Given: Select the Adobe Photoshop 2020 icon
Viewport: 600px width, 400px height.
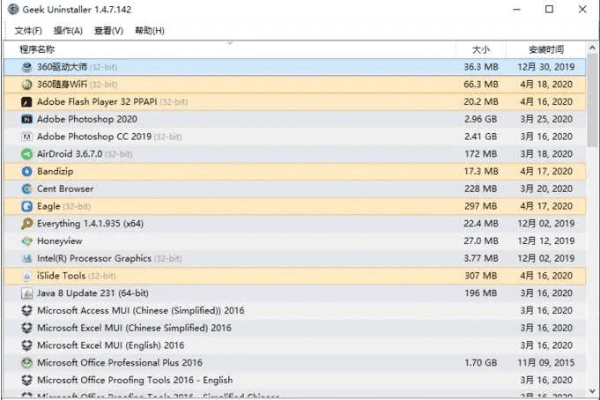Looking at the screenshot, I should coord(27,119).
